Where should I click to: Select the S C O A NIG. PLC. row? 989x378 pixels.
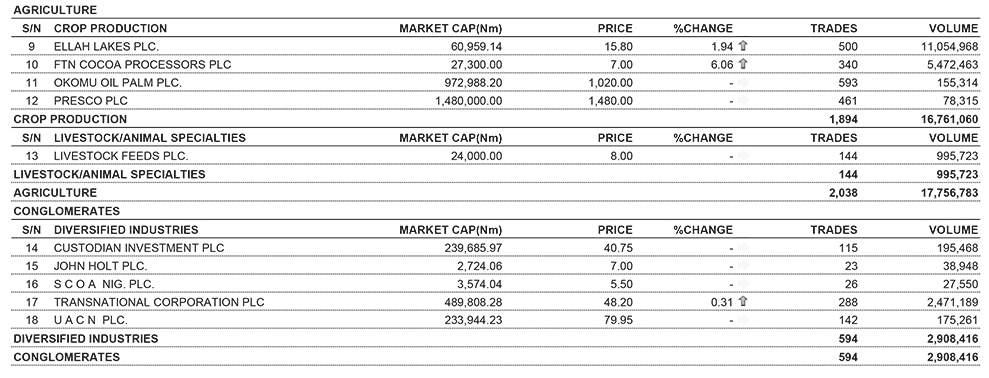494,284
